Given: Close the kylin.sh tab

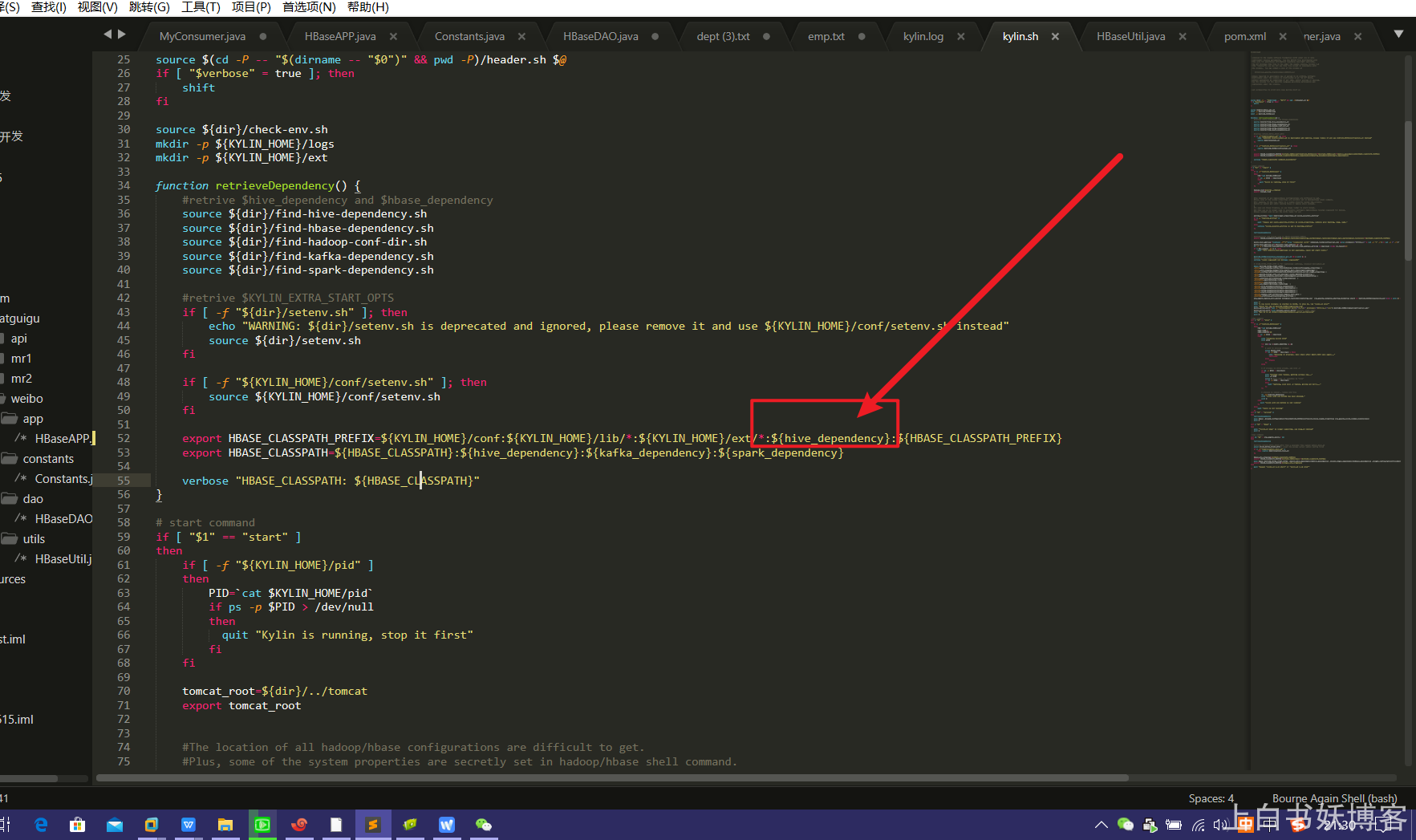Looking at the screenshot, I should [x=1055, y=37].
